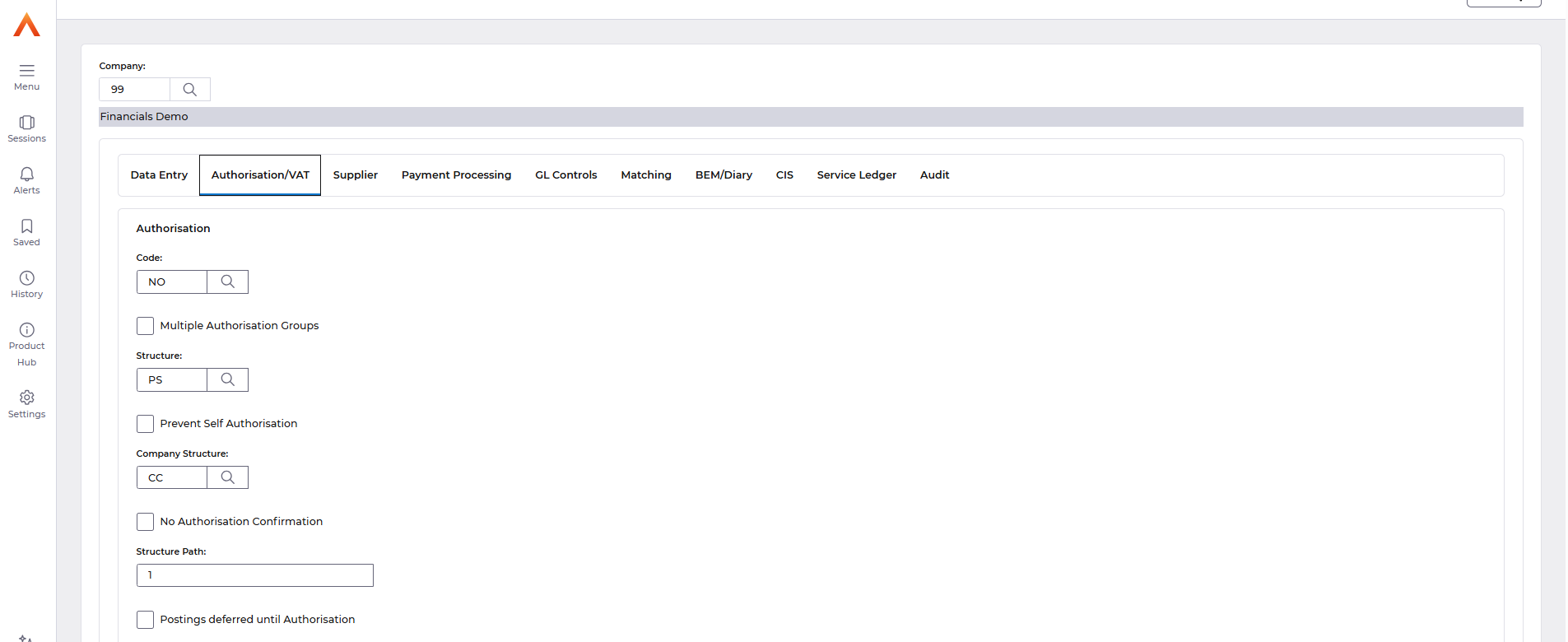Screen dimensions: 1568x642
Task: Select the CIS tab
Action: click(x=784, y=175)
